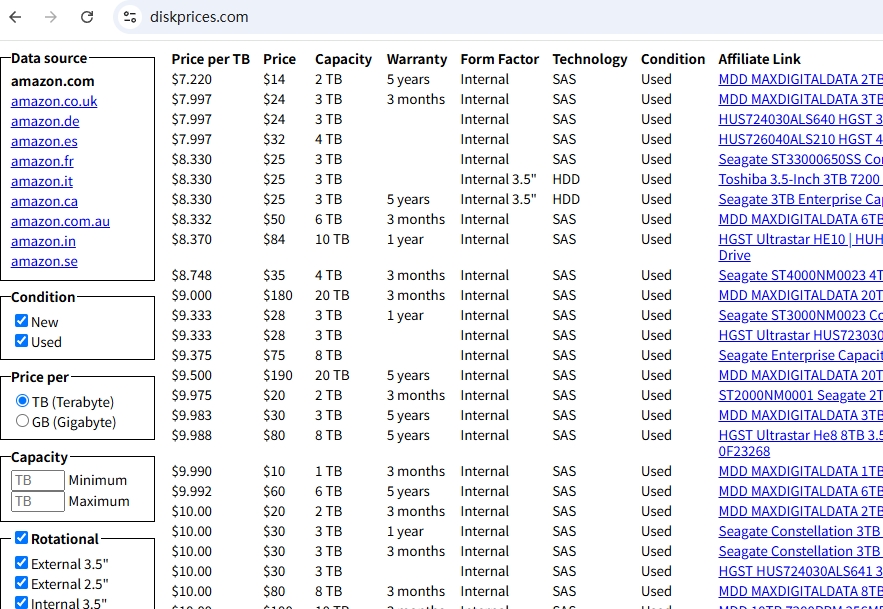Open MDD MAXDIGITALDATA 2TB $14 link
Screen dimensions: 883x609
(800, 79)
